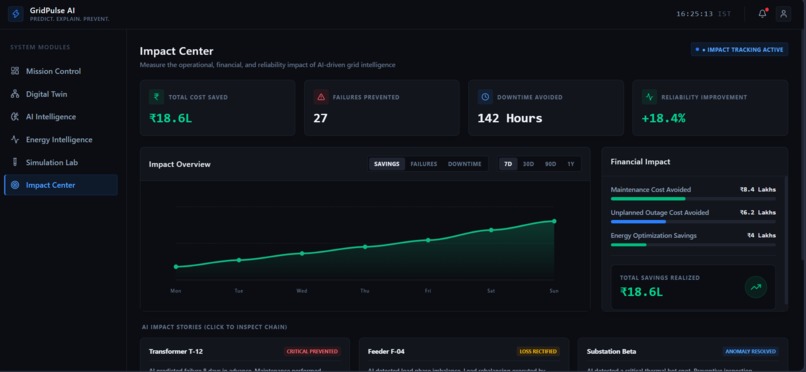This screenshot has width=806, height=372.
Task: Click the trending-up icon in Total Savings Realized
Action: [x=756, y=287]
